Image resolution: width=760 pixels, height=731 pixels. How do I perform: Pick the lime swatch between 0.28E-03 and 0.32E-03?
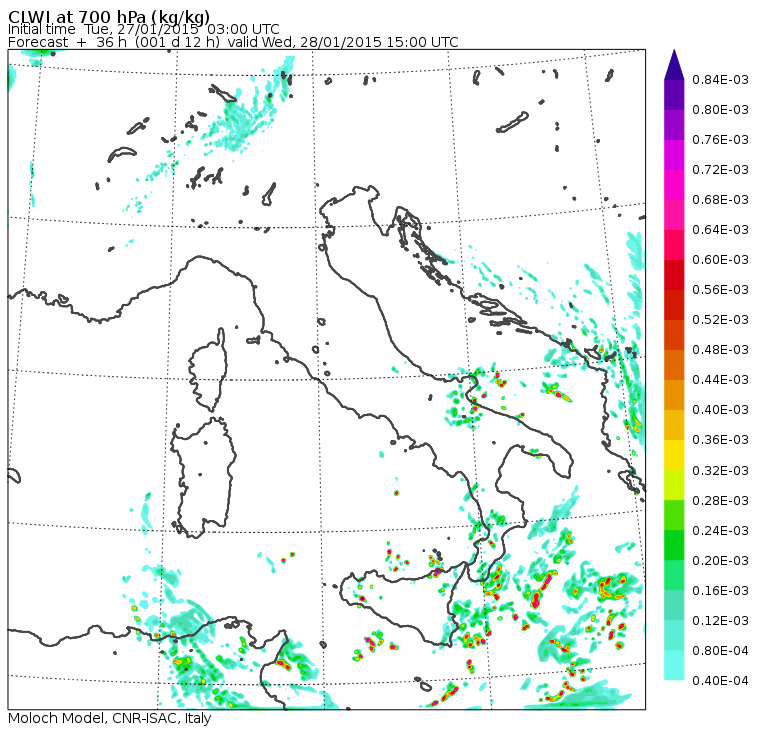(674, 486)
